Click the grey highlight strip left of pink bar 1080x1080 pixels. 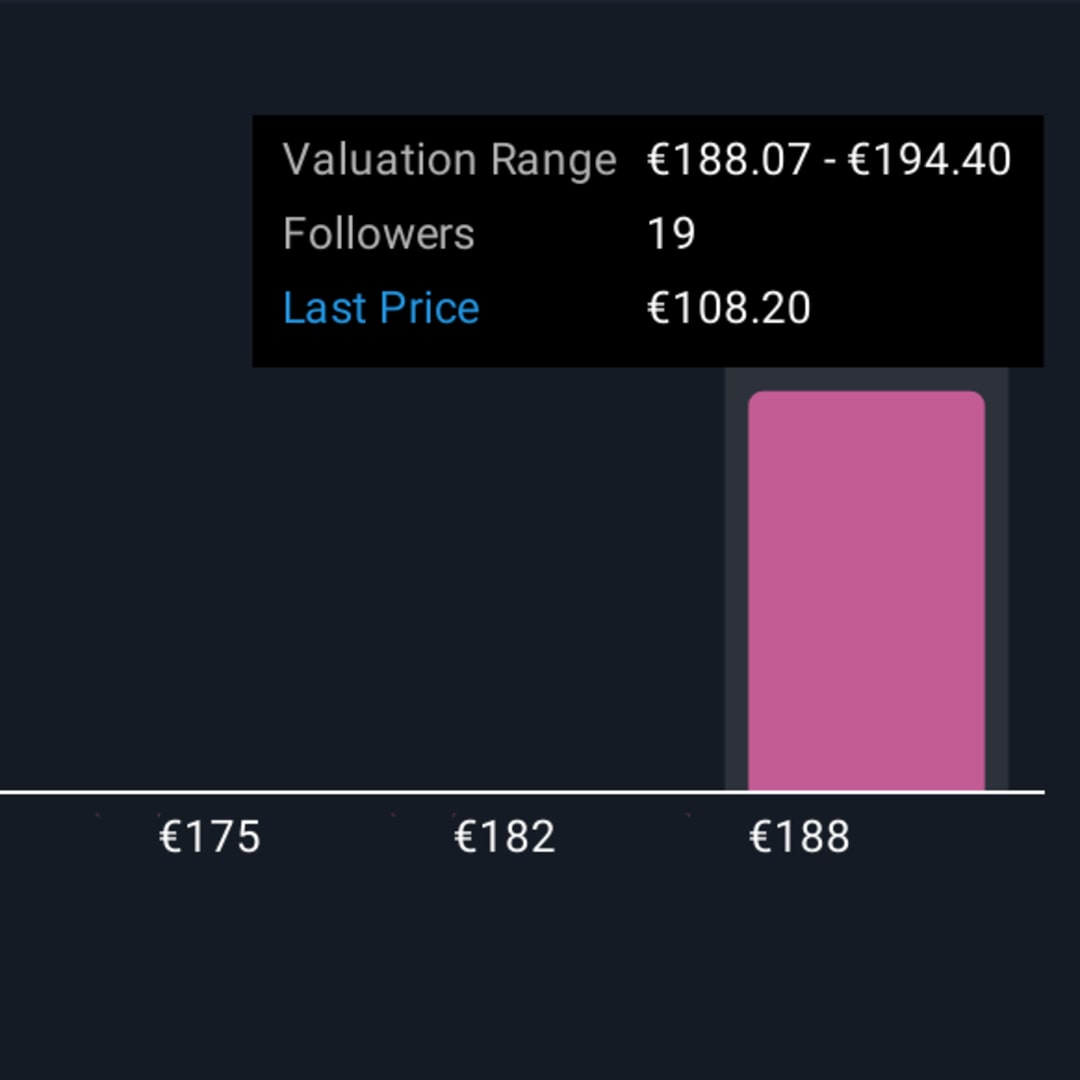(736, 580)
